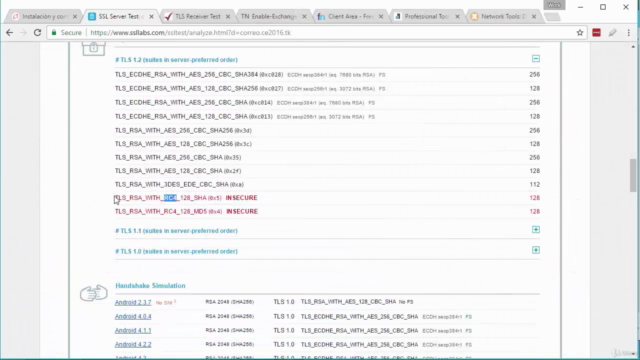This screenshot has width=640, height=360.
Task: Switch to the SSL Server Test tab
Action: coord(119,17)
